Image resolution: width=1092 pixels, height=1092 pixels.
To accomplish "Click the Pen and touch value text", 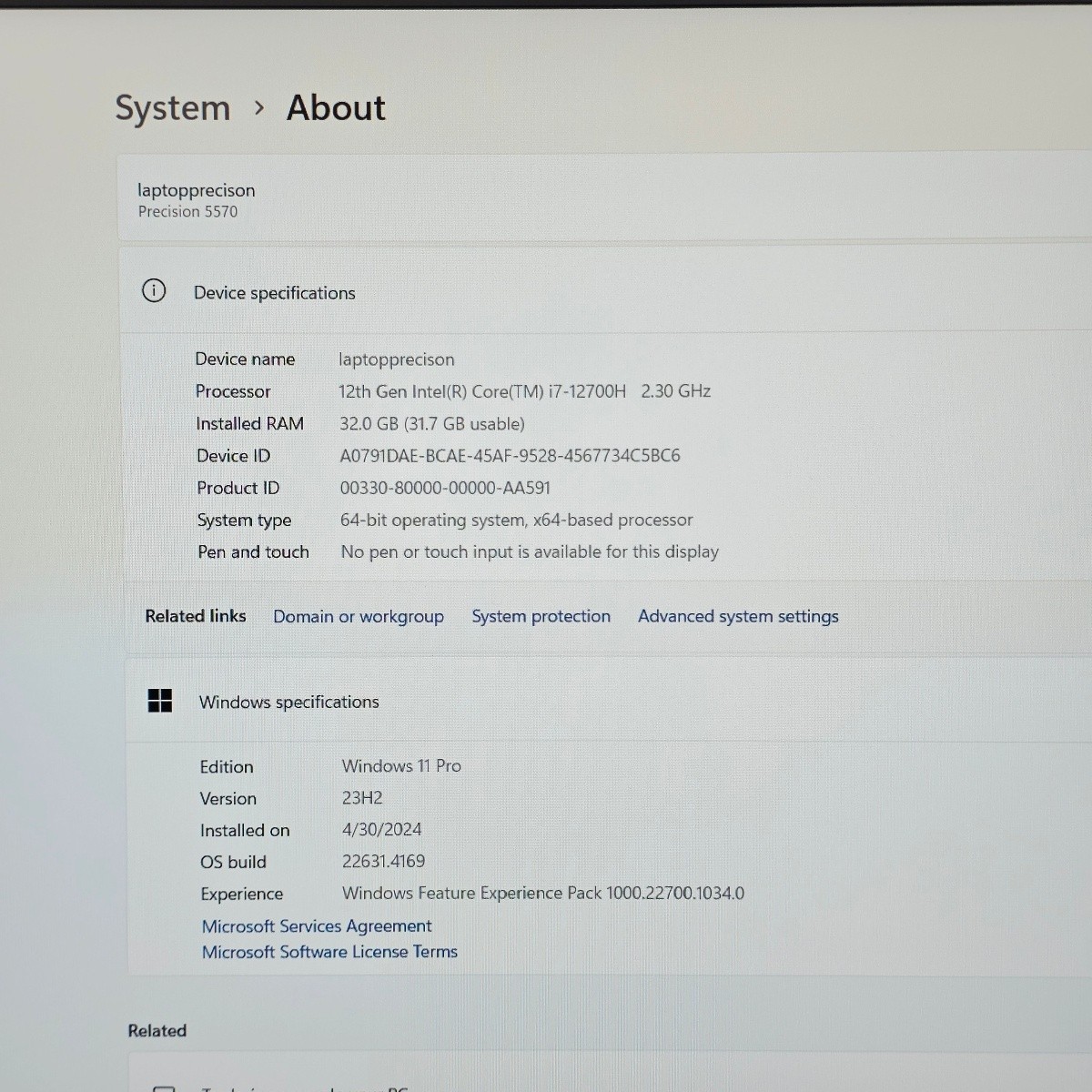I will [530, 552].
